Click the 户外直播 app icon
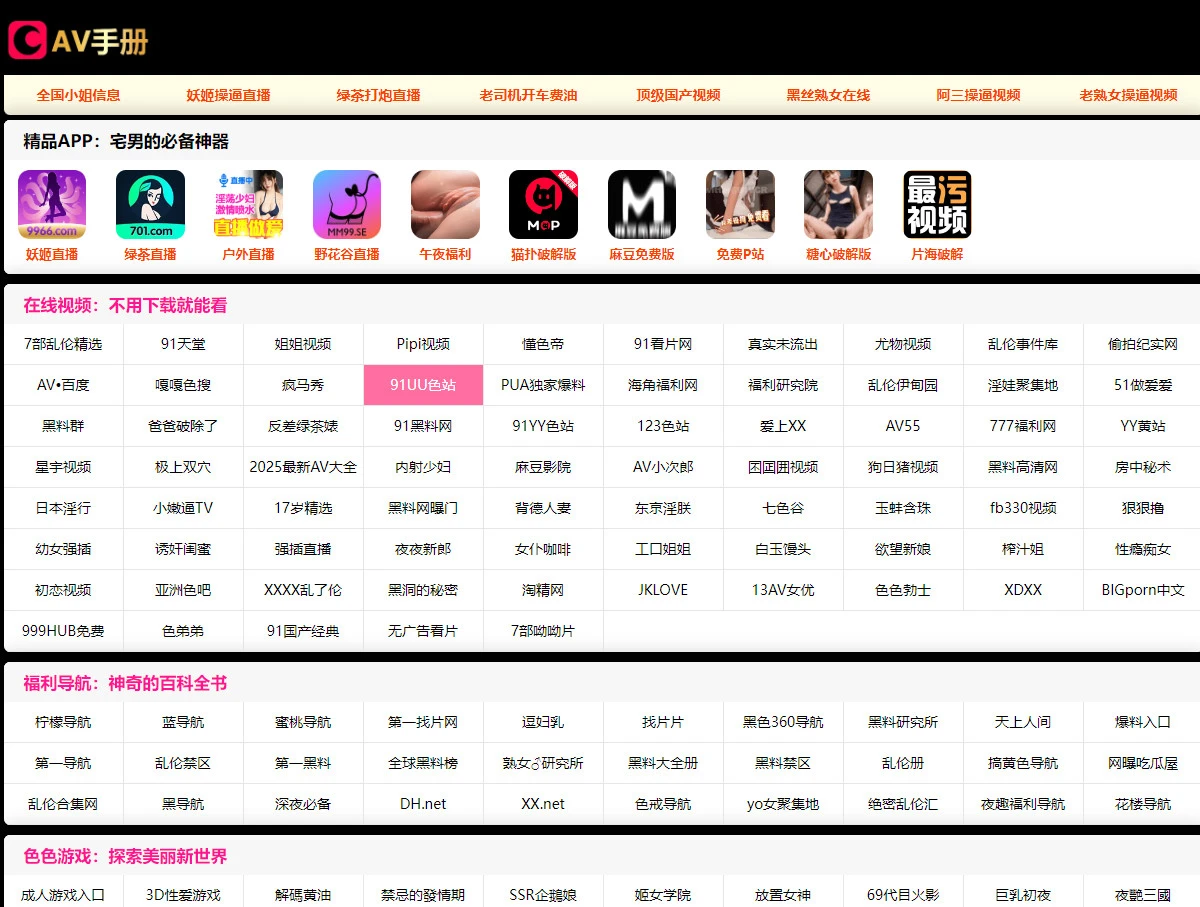This screenshot has height=907, width=1200. [248, 203]
